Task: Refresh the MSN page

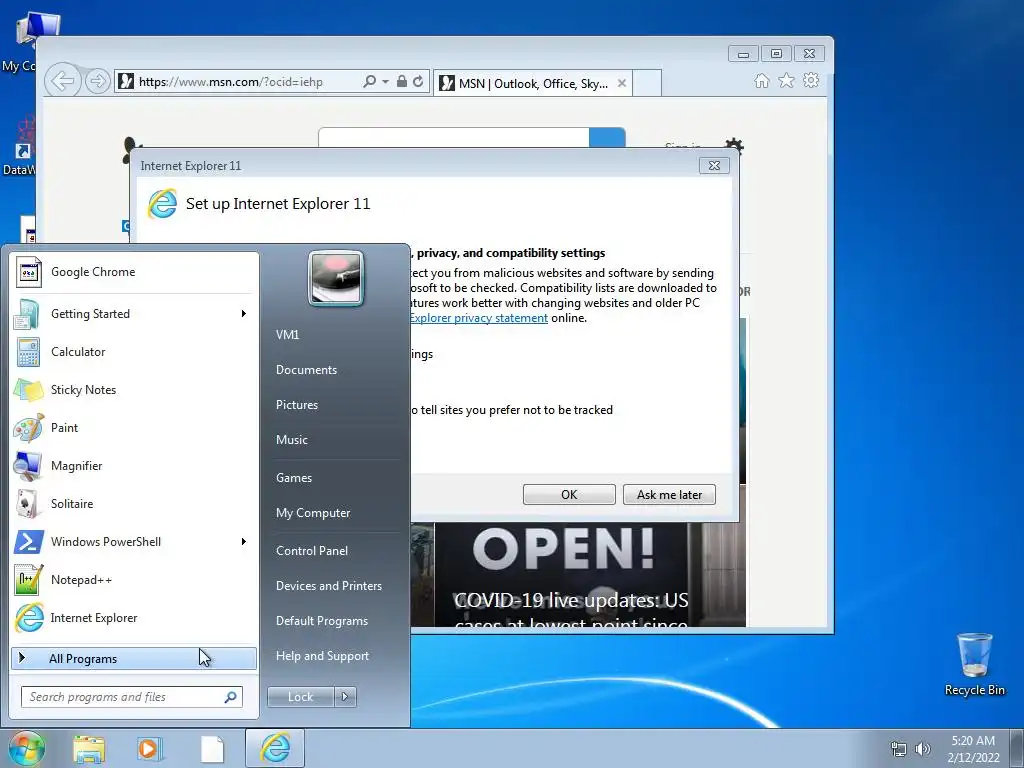Action: [418, 81]
